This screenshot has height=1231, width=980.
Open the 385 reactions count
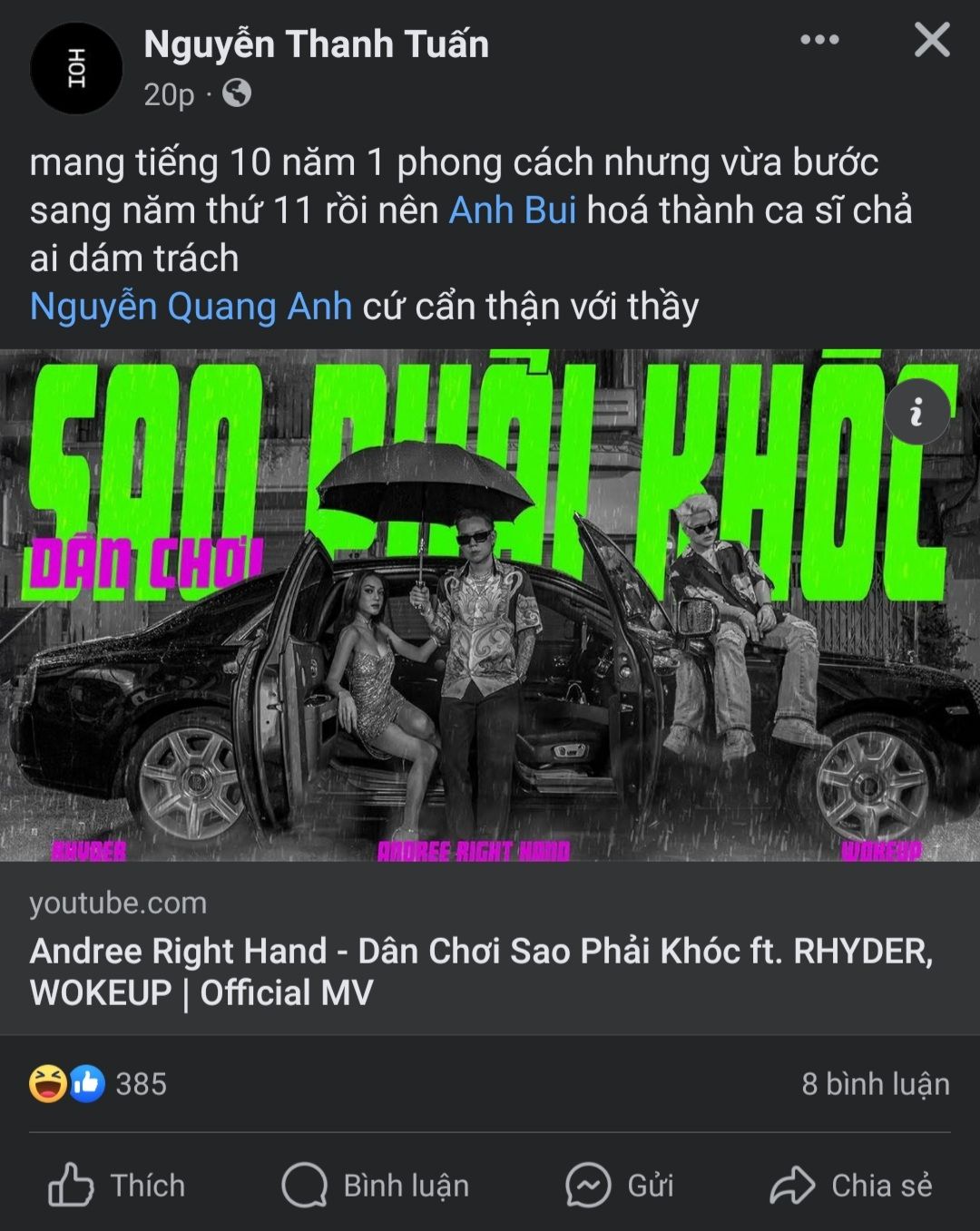tap(142, 1083)
